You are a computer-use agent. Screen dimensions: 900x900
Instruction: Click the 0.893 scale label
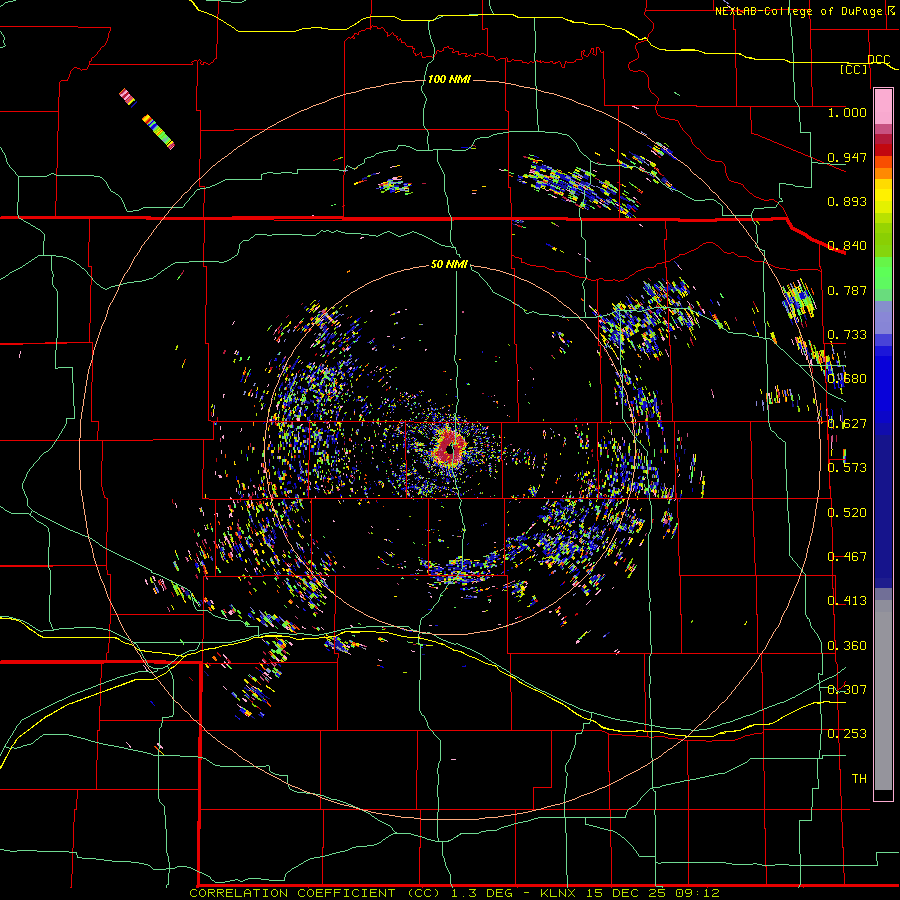coord(847,201)
